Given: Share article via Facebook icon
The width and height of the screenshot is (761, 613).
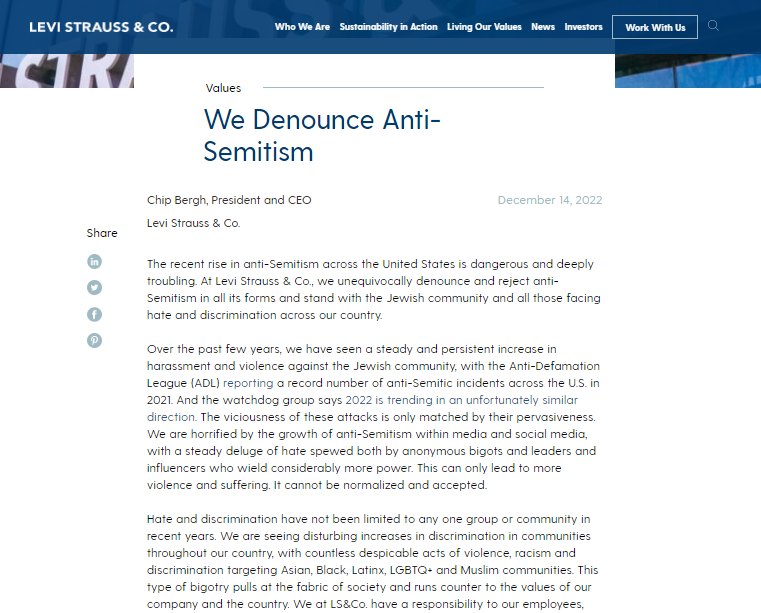Looking at the screenshot, I should coord(95,315).
